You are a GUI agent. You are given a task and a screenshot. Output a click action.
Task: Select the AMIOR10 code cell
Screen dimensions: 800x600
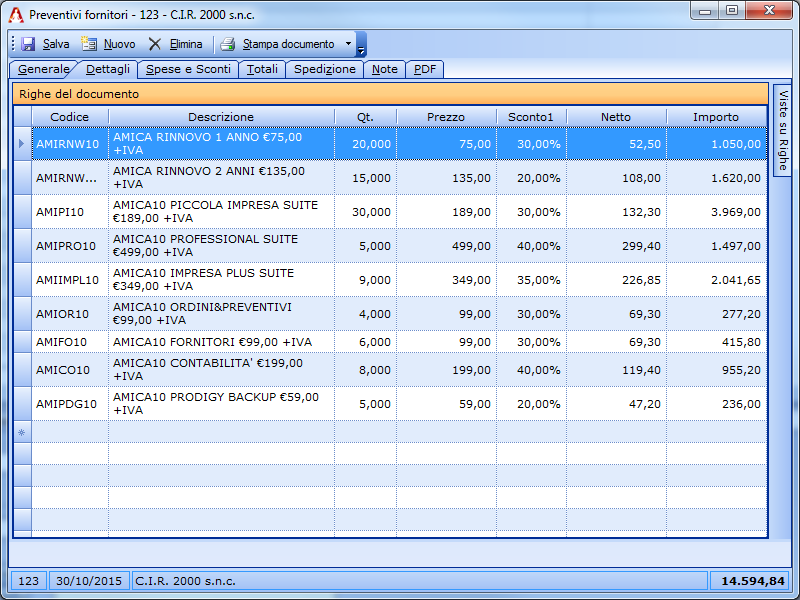pyautogui.click(x=70, y=314)
